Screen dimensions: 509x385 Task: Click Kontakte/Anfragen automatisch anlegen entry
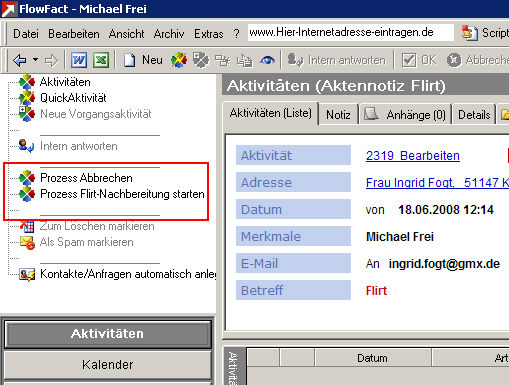(128, 274)
